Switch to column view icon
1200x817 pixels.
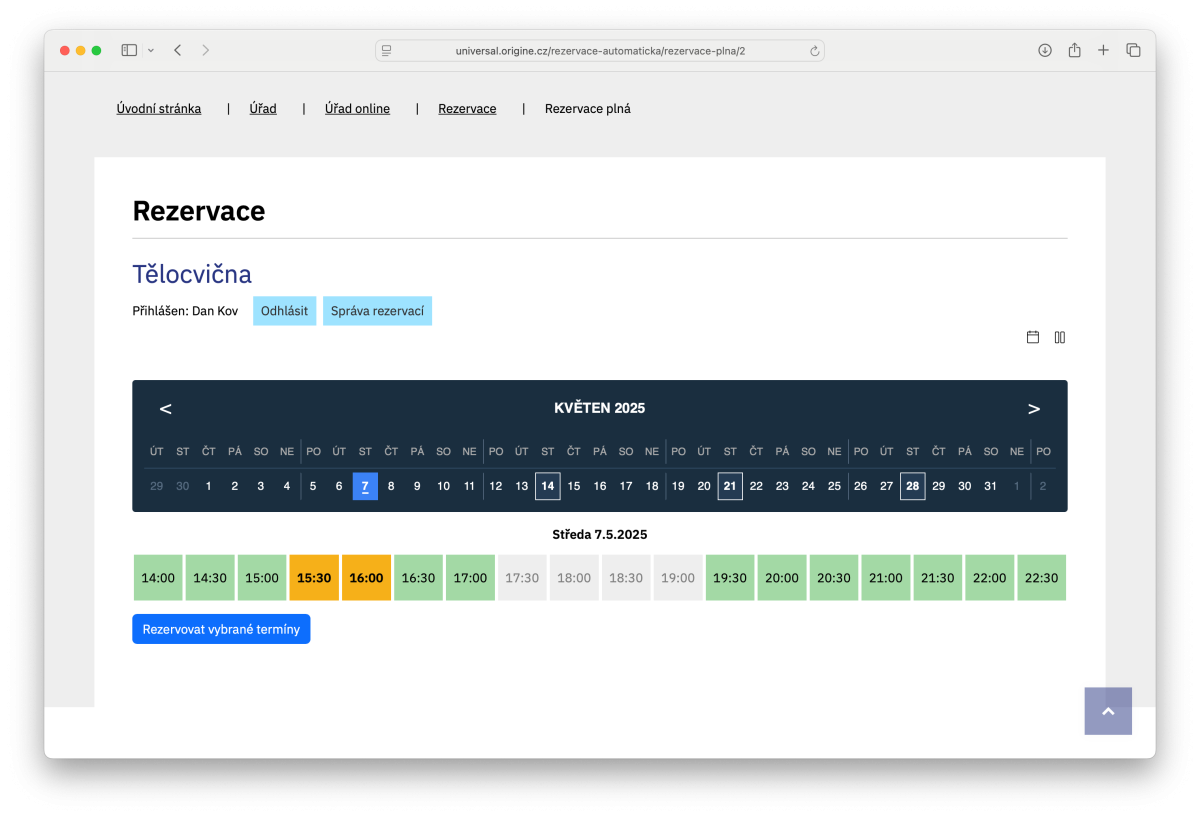(1060, 337)
